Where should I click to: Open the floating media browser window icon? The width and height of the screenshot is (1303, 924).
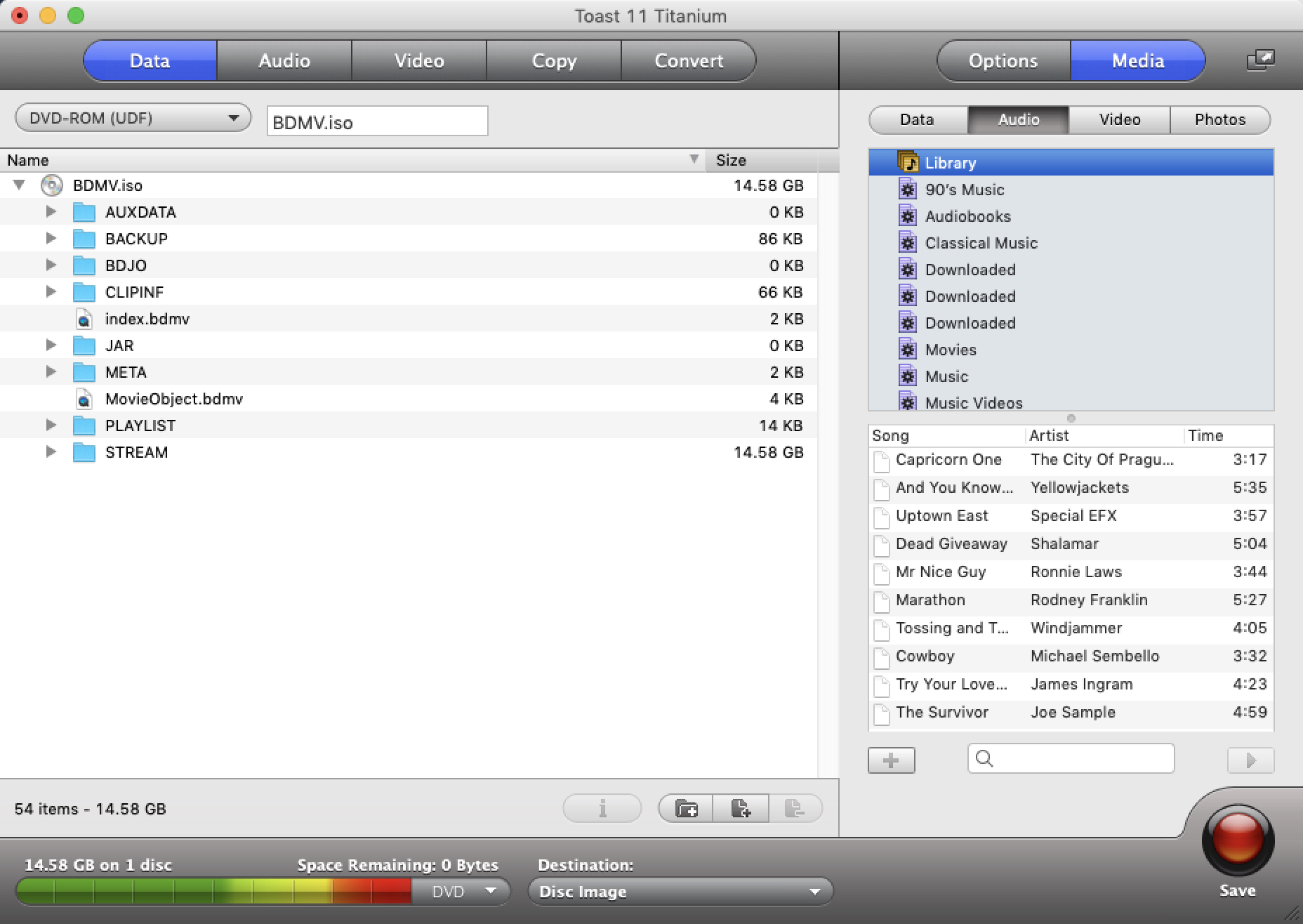[x=1260, y=60]
